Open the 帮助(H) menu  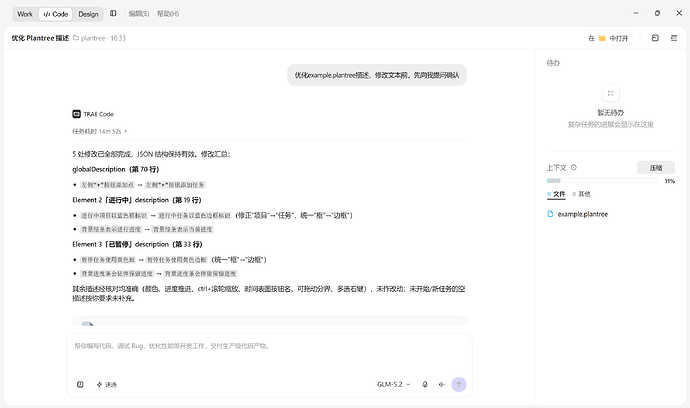click(168, 14)
